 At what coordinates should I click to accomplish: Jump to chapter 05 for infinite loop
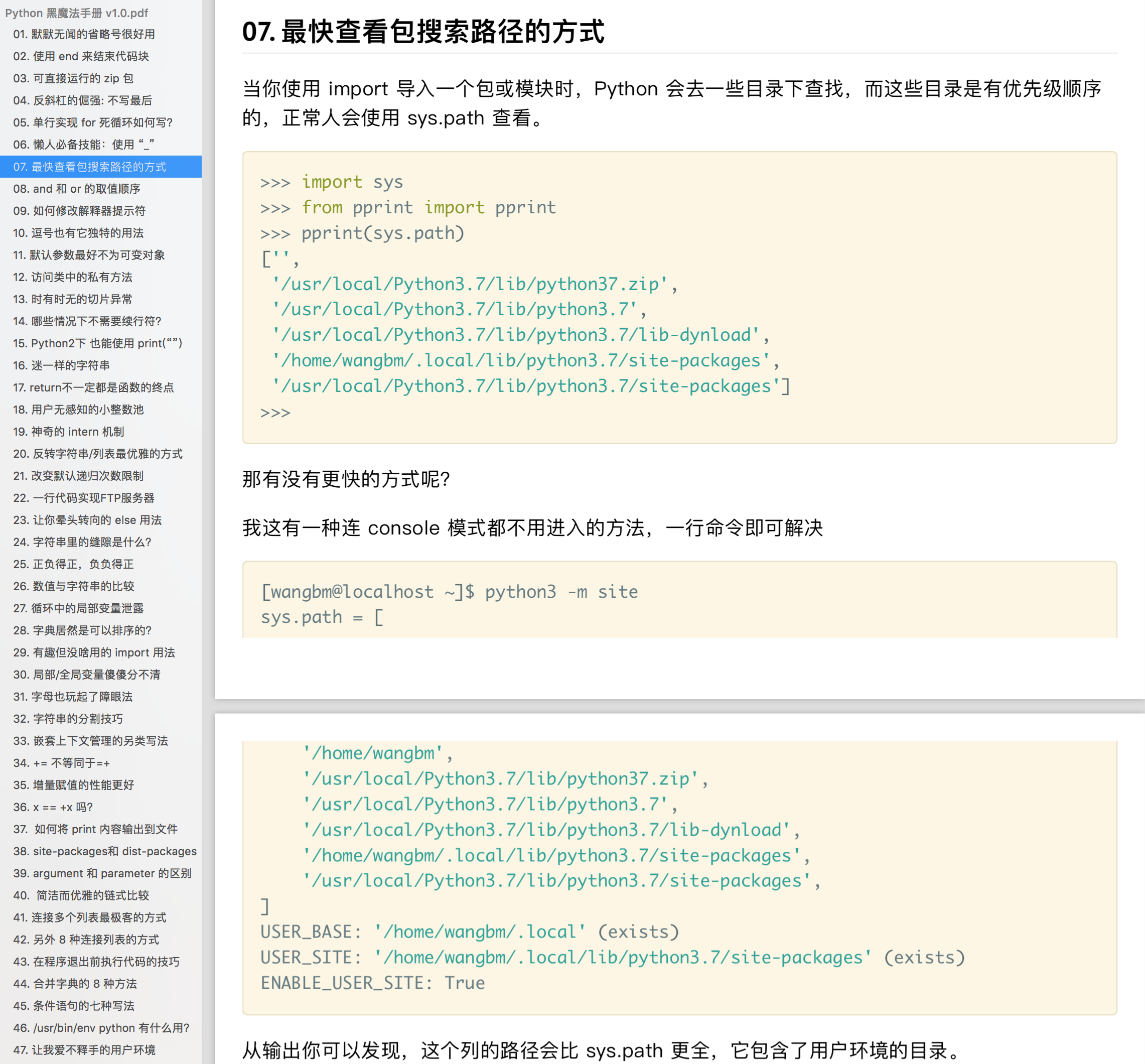tap(93, 122)
